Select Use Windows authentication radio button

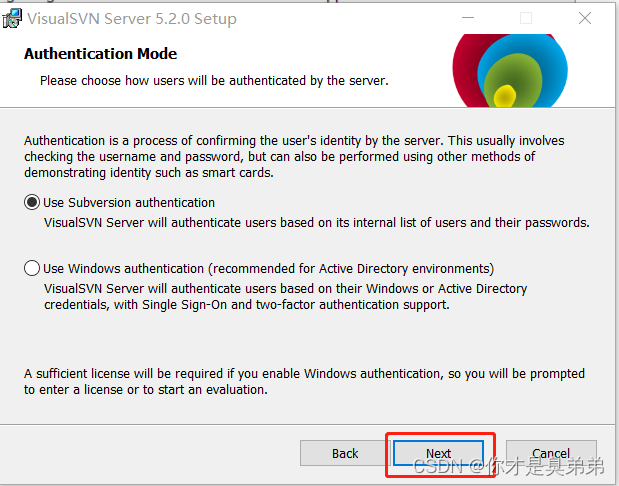[x=32, y=268]
